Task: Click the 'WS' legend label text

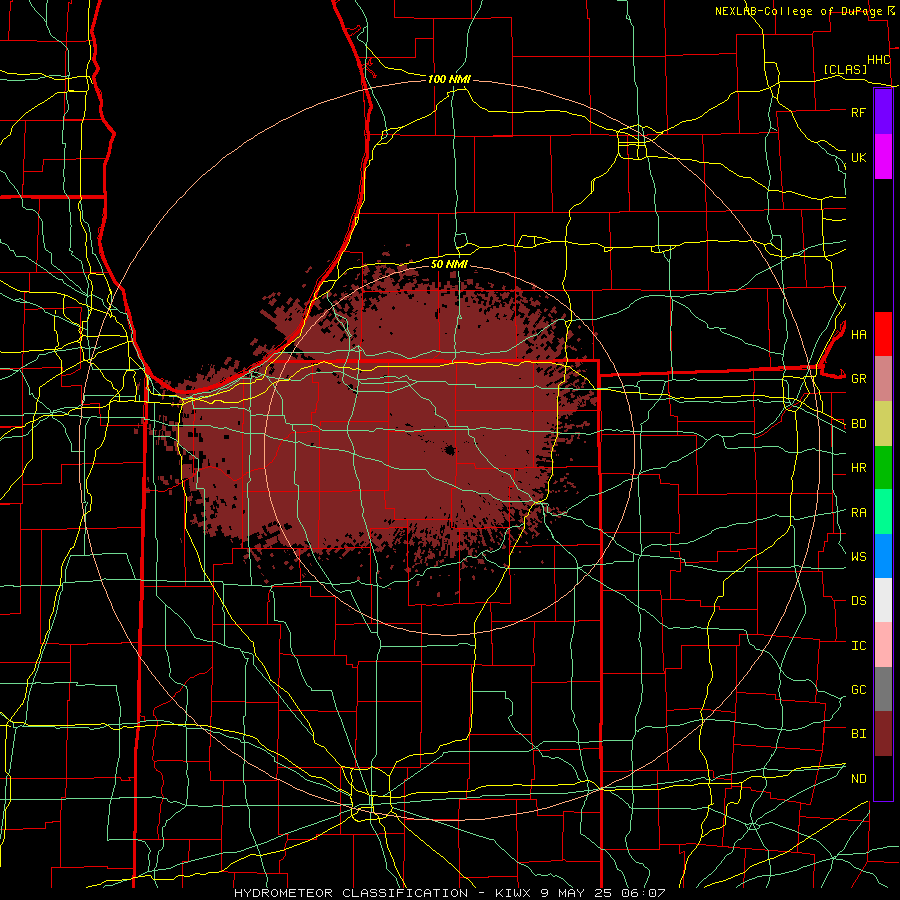Action: [x=858, y=556]
